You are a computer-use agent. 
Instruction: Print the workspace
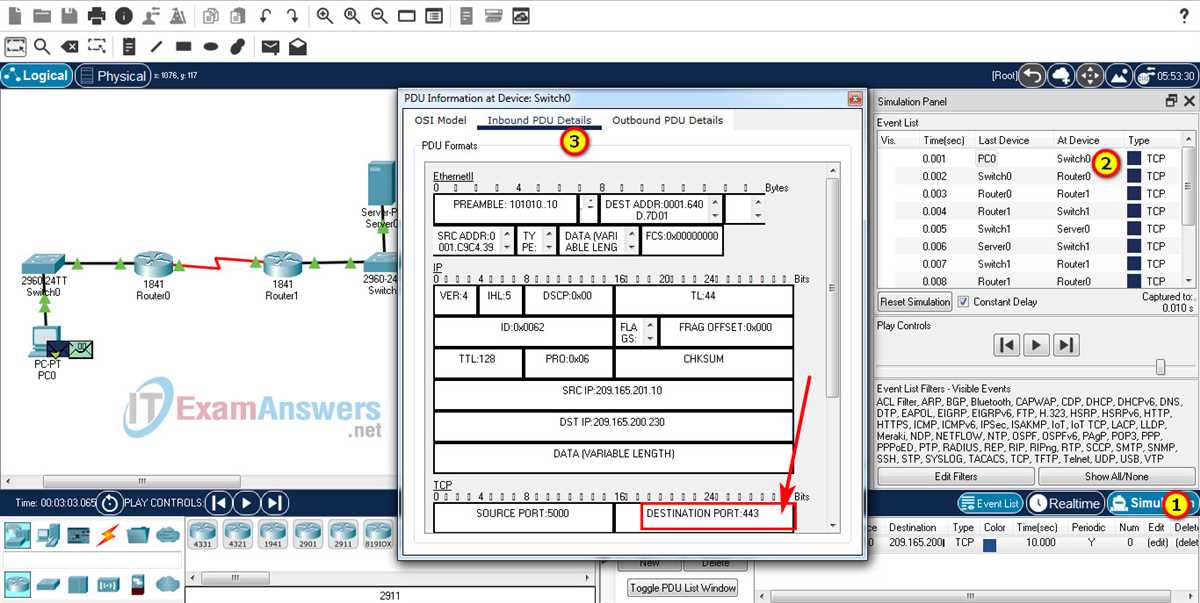click(96, 16)
